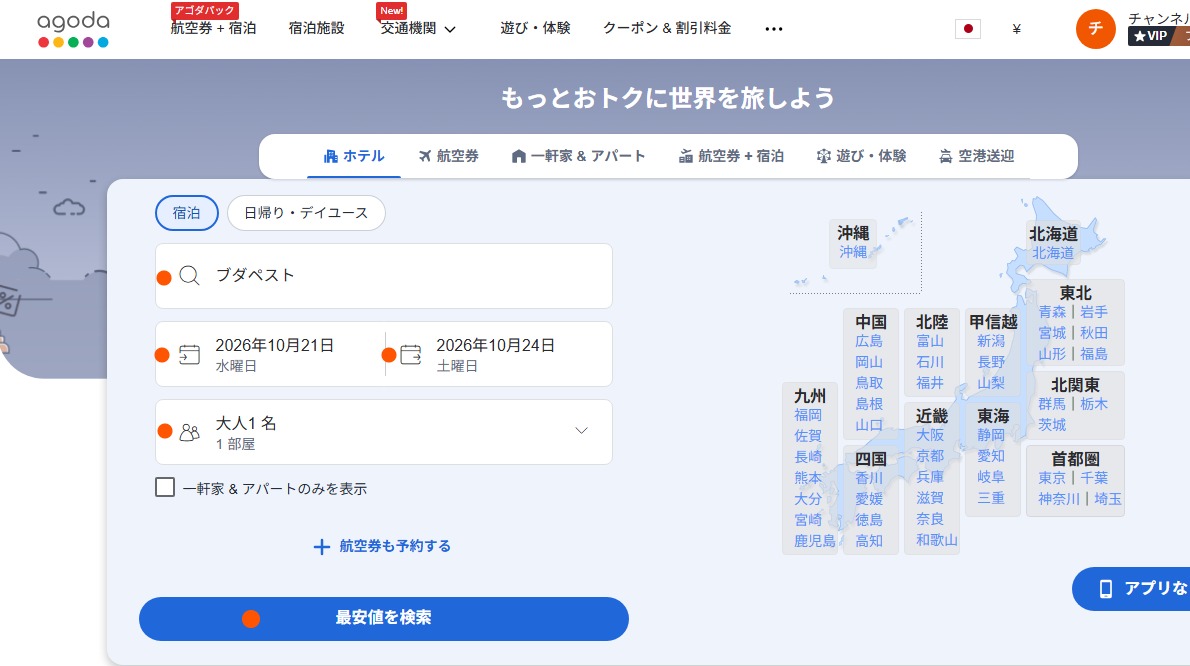
Task: Select 広島 prefecture link
Action: pos(869,341)
